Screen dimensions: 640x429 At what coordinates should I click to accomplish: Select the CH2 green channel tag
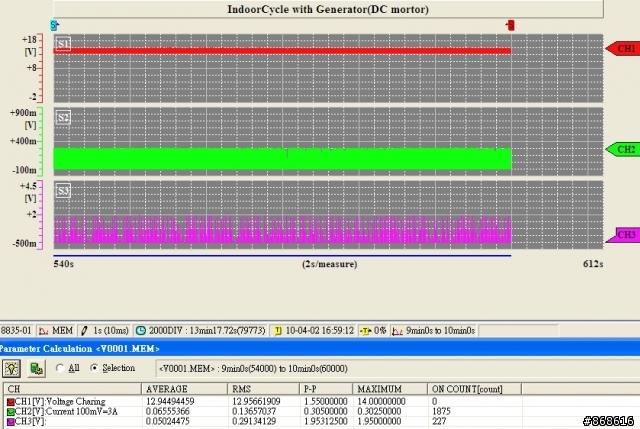tap(622, 149)
